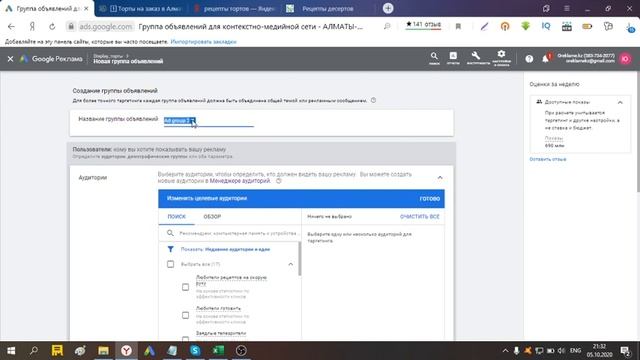
Task: Open File Explorer from the taskbar
Action: click(x=103, y=351)
